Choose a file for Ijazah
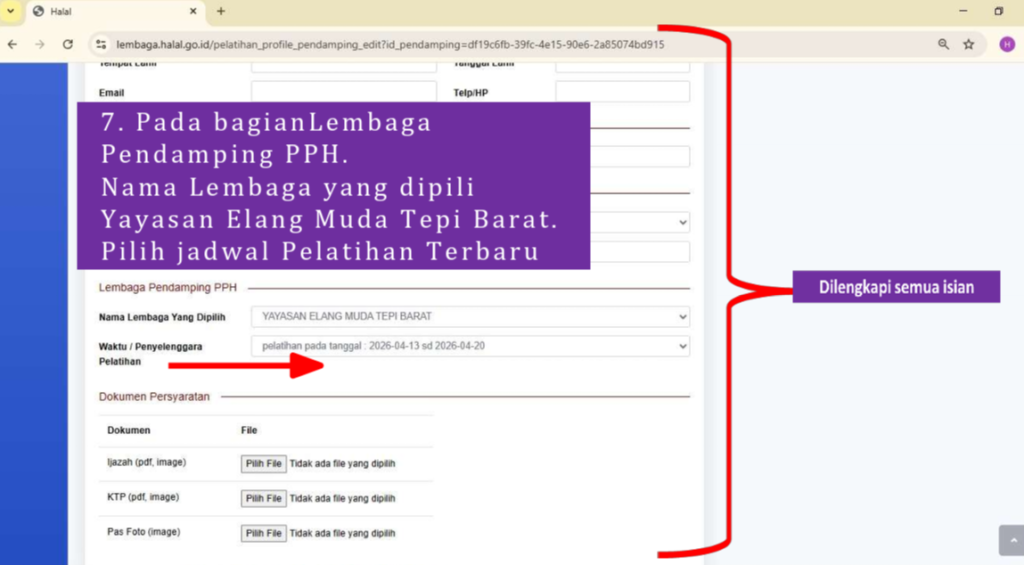1024x565 pixels. click(x=263, y=464)
